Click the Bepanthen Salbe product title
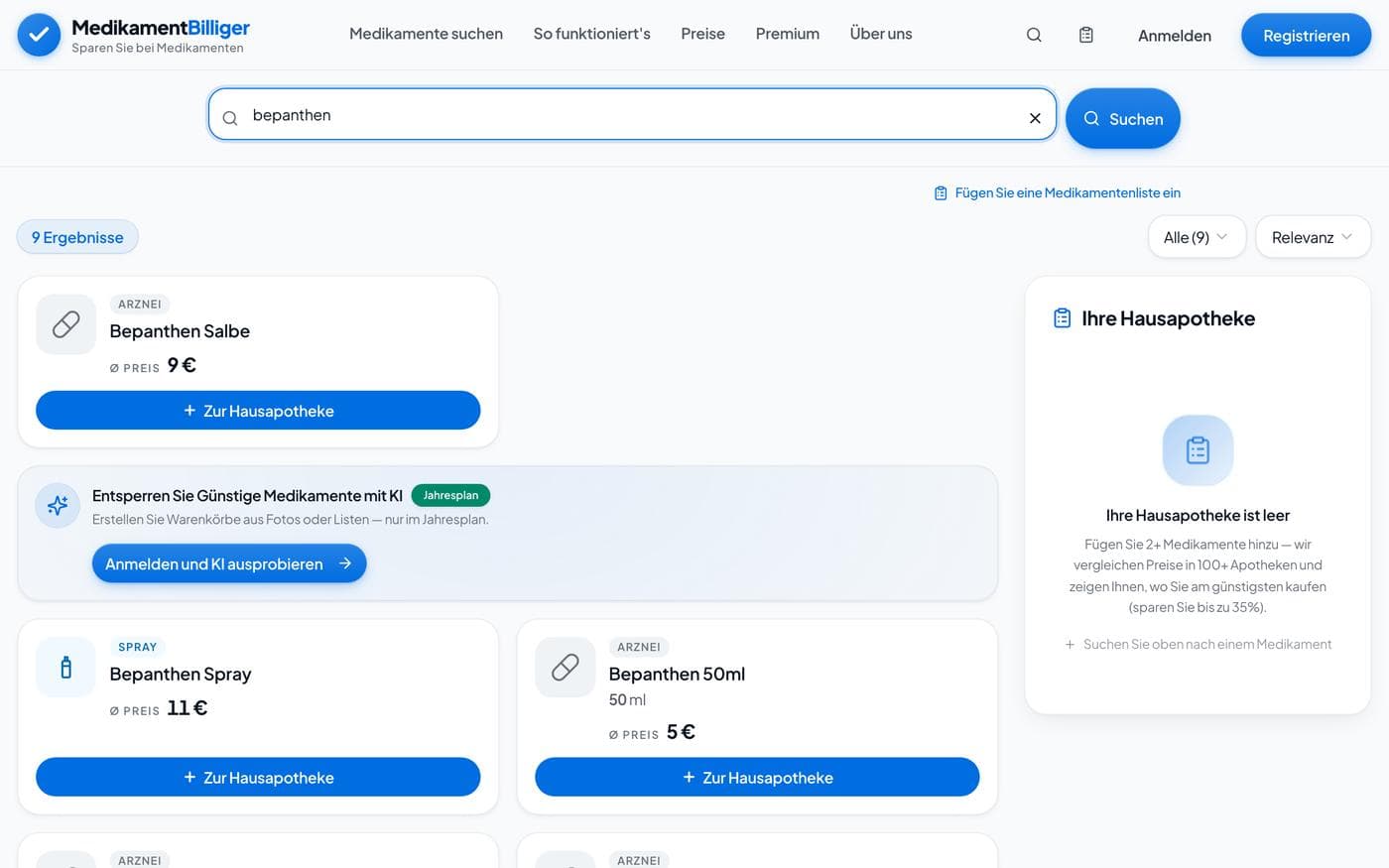This screenshot has width=1389, height=868. click(x=180, y=331)
